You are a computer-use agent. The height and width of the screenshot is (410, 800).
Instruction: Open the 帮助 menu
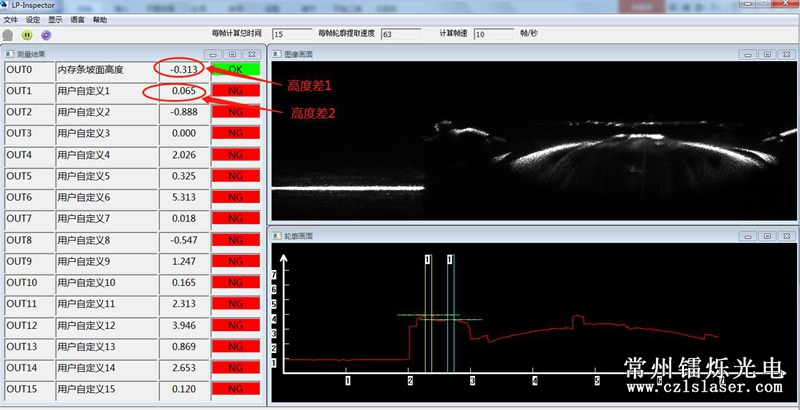[x=99, y=19]
